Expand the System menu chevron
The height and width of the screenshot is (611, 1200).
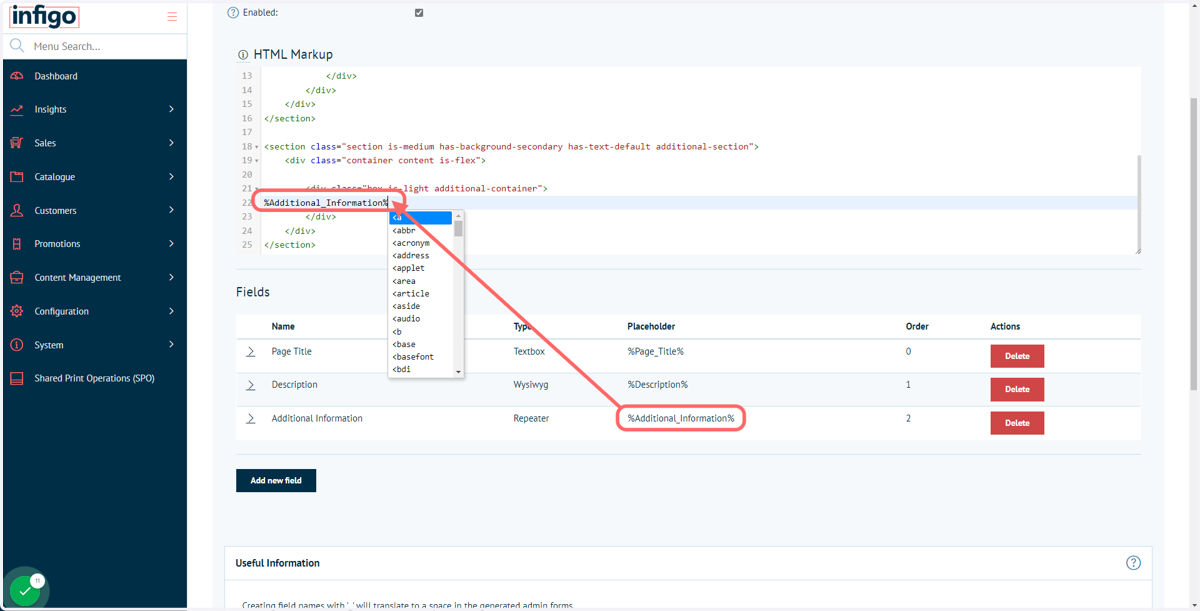coord(171,345)
